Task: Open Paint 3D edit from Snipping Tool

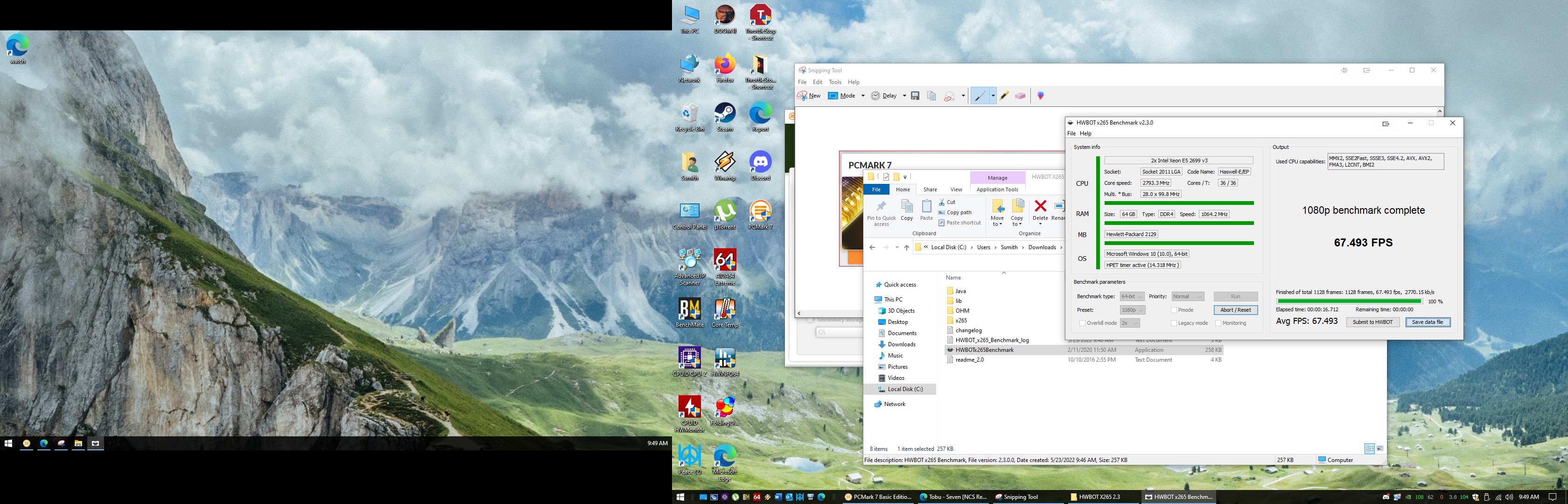Action: pos(1040,96)
